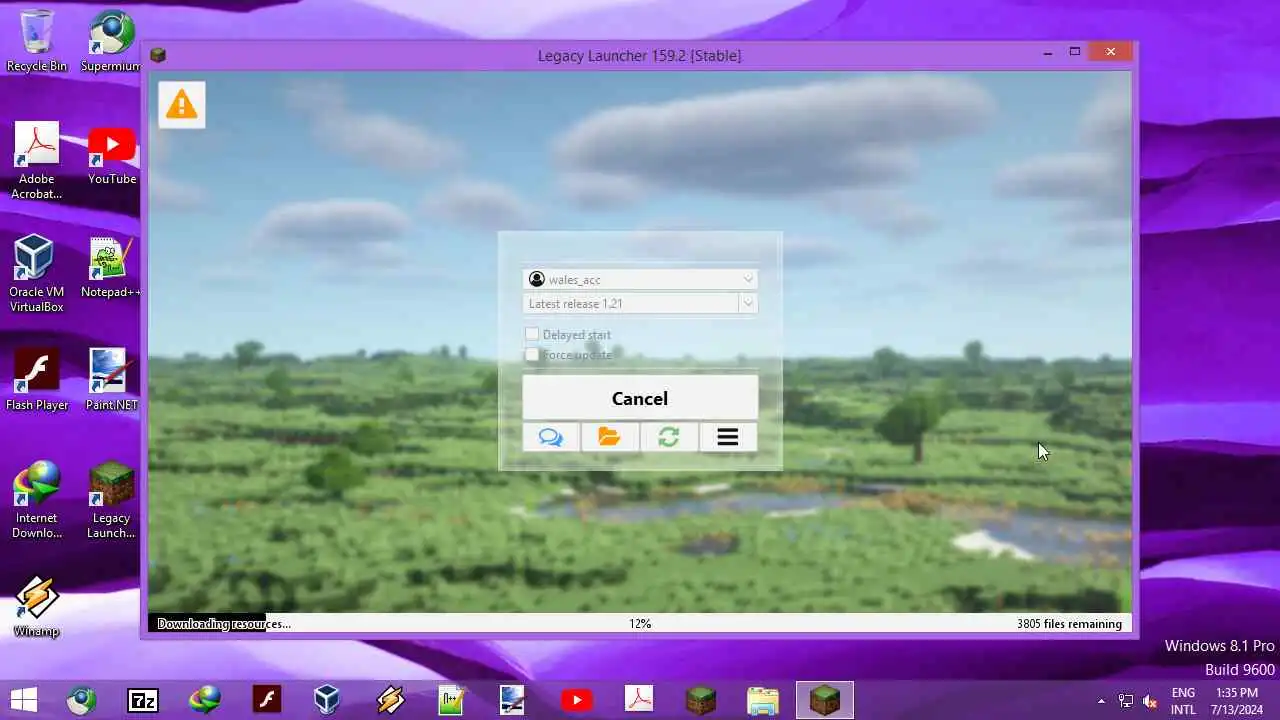Image resolution: width=1280 pixels, height=720 pixels.
Task: Select the Legacy Launcher desktop shortcut
Action: 111,501
